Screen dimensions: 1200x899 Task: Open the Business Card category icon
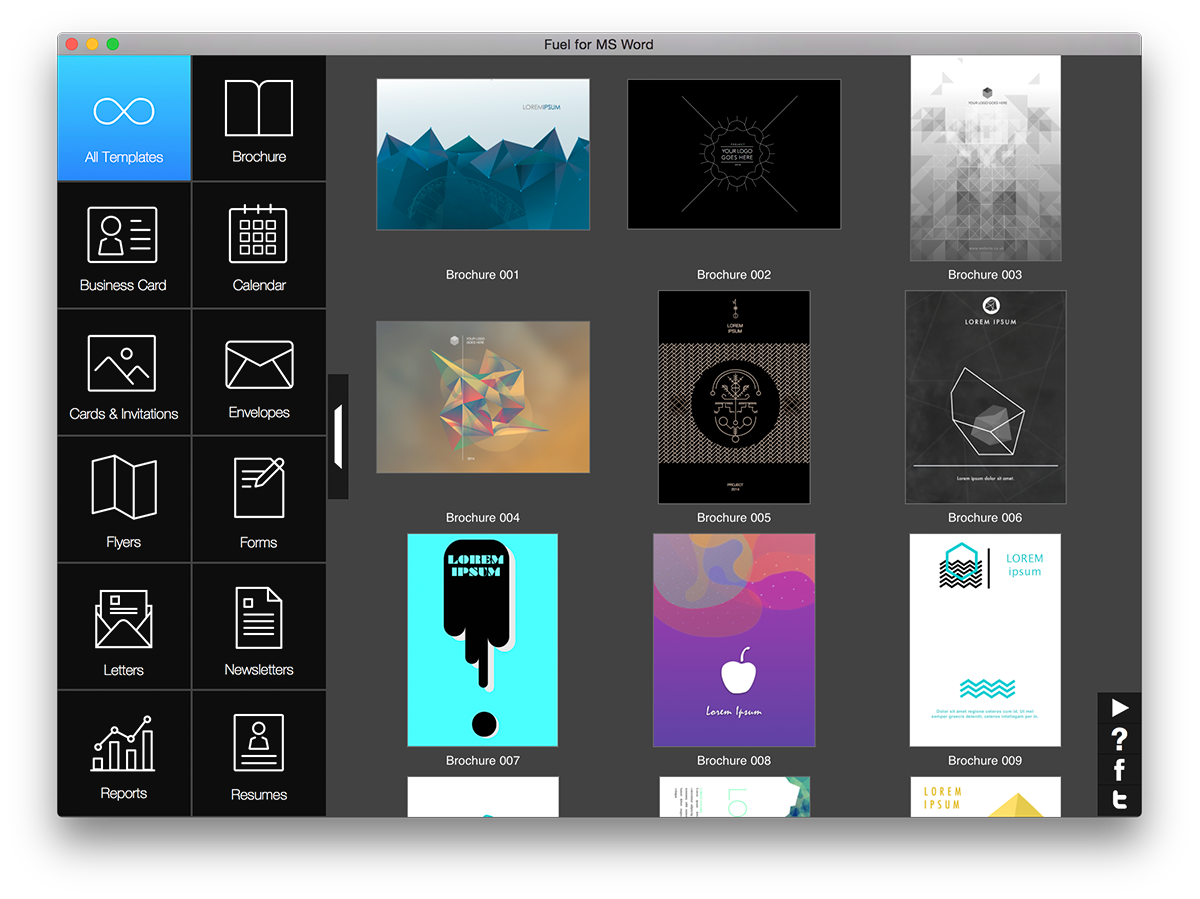click(x=123, y=235)
